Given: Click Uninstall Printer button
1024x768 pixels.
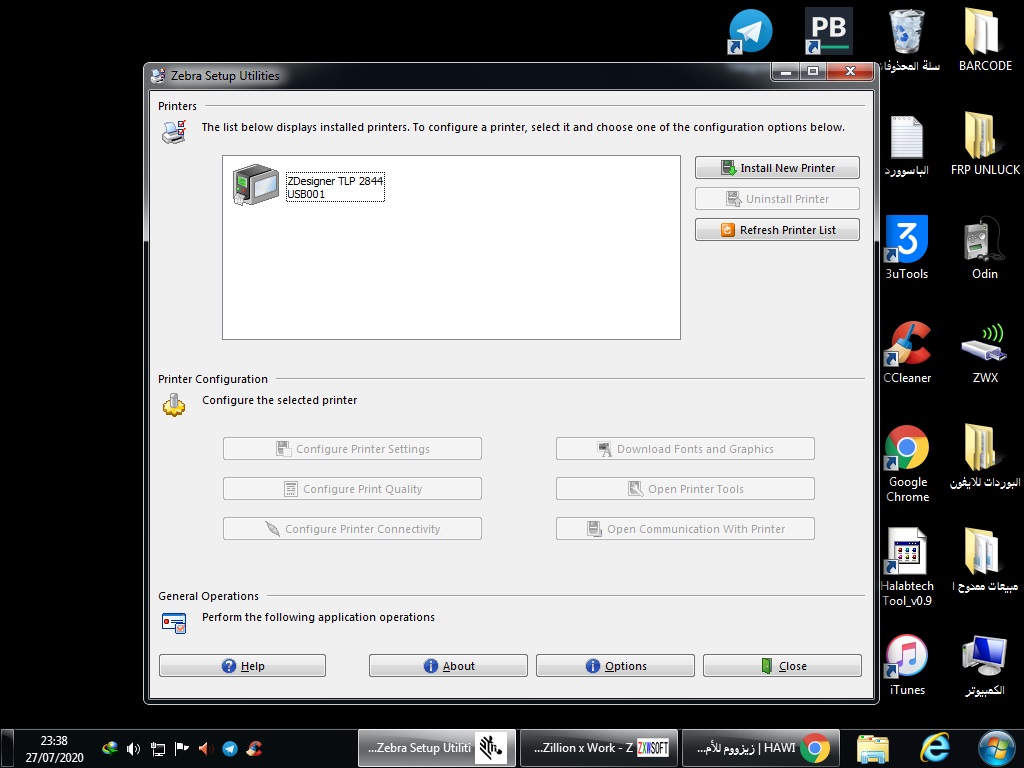Looking at the screenshot, I should pos(777,199).
